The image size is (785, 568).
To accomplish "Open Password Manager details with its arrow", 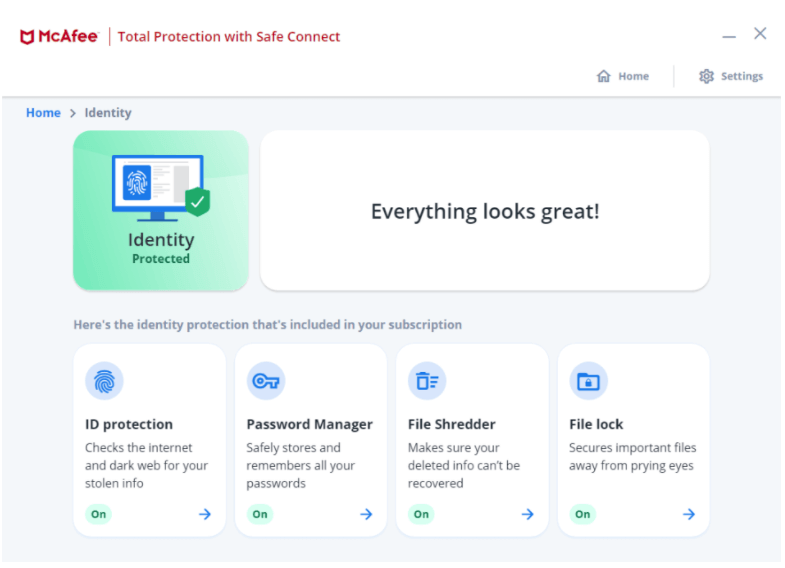I will (x=366, y=514).
